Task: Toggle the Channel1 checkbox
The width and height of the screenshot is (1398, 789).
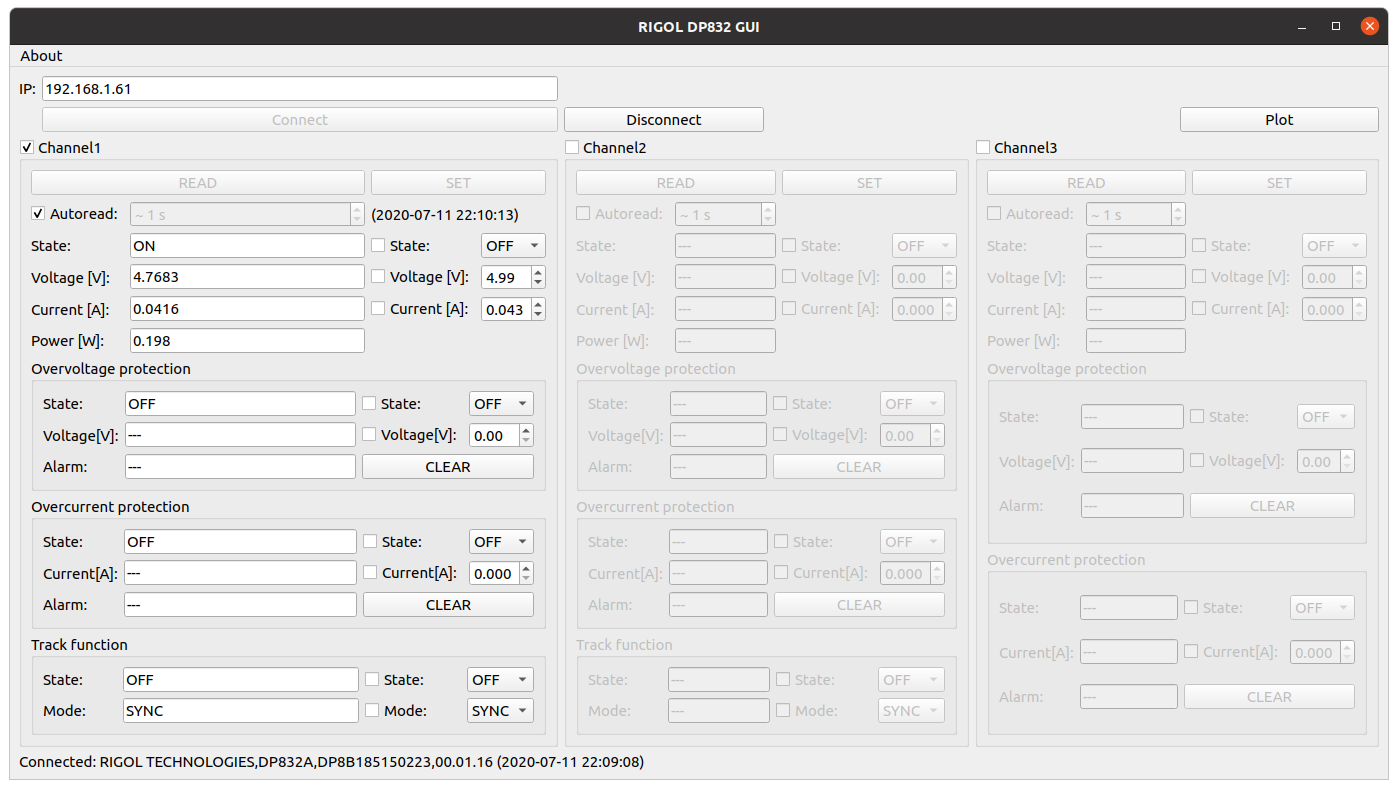Action: (x=27, y=148)
